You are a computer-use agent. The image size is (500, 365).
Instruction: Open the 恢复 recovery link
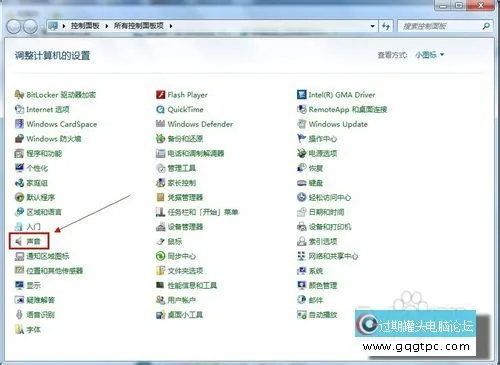click(x=316, y=168)
